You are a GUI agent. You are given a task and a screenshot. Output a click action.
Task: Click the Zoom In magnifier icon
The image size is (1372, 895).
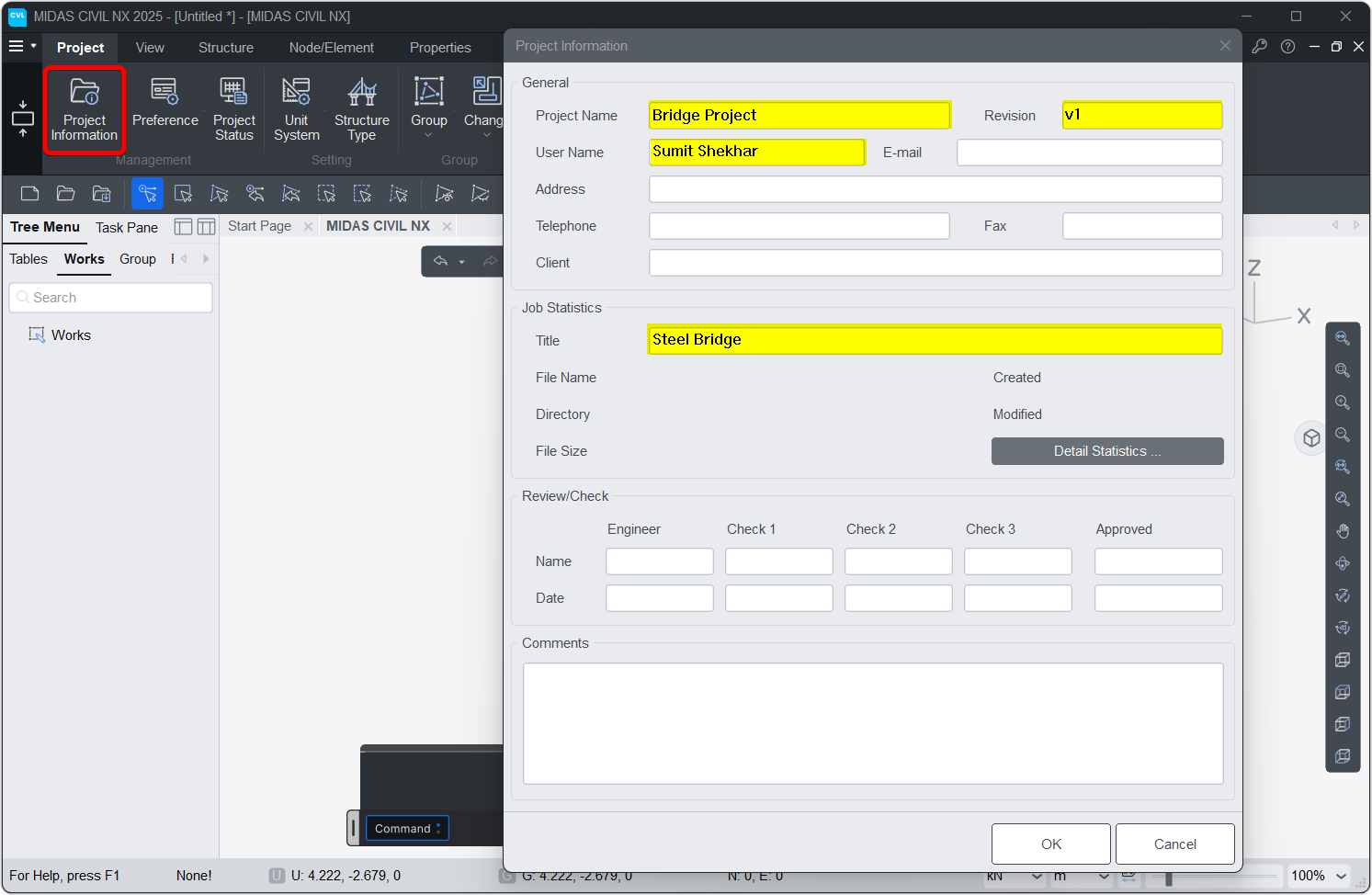[x=1343, y=402]
